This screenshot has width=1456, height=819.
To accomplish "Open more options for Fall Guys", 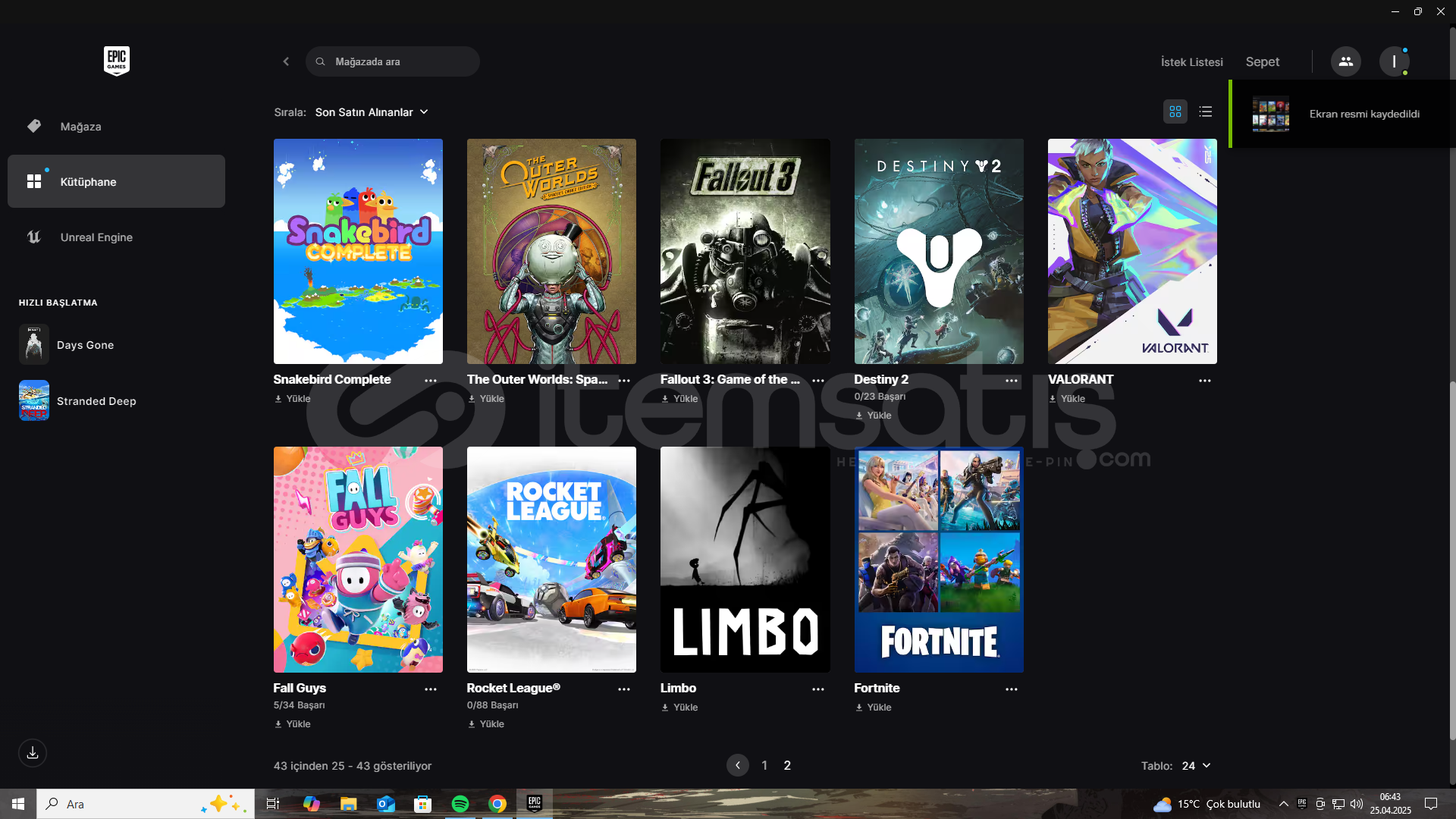I will click(x=431, y=689).
